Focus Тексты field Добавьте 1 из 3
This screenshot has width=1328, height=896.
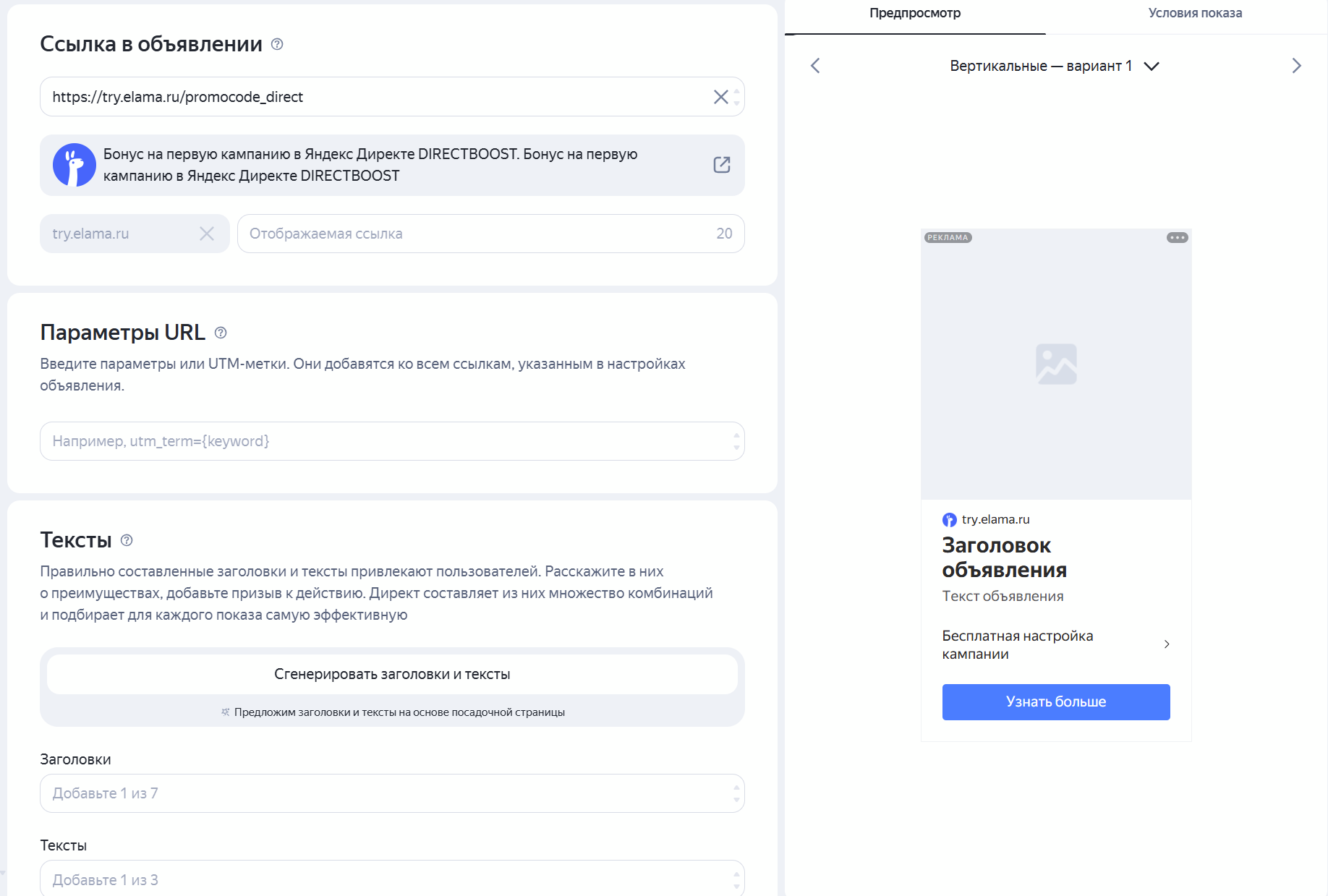click(392, 878)
